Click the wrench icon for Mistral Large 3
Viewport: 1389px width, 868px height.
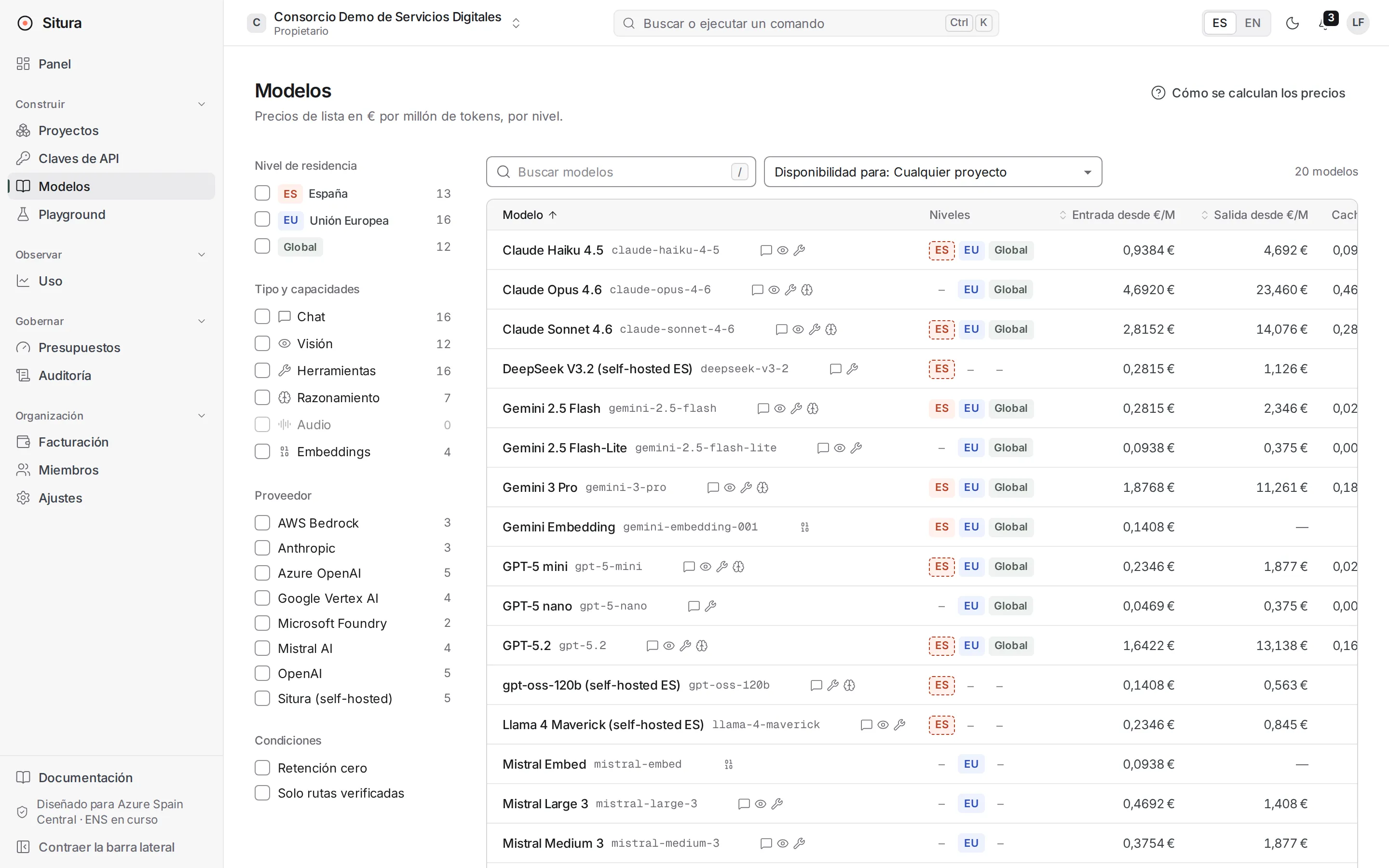(x=777, y=804)
